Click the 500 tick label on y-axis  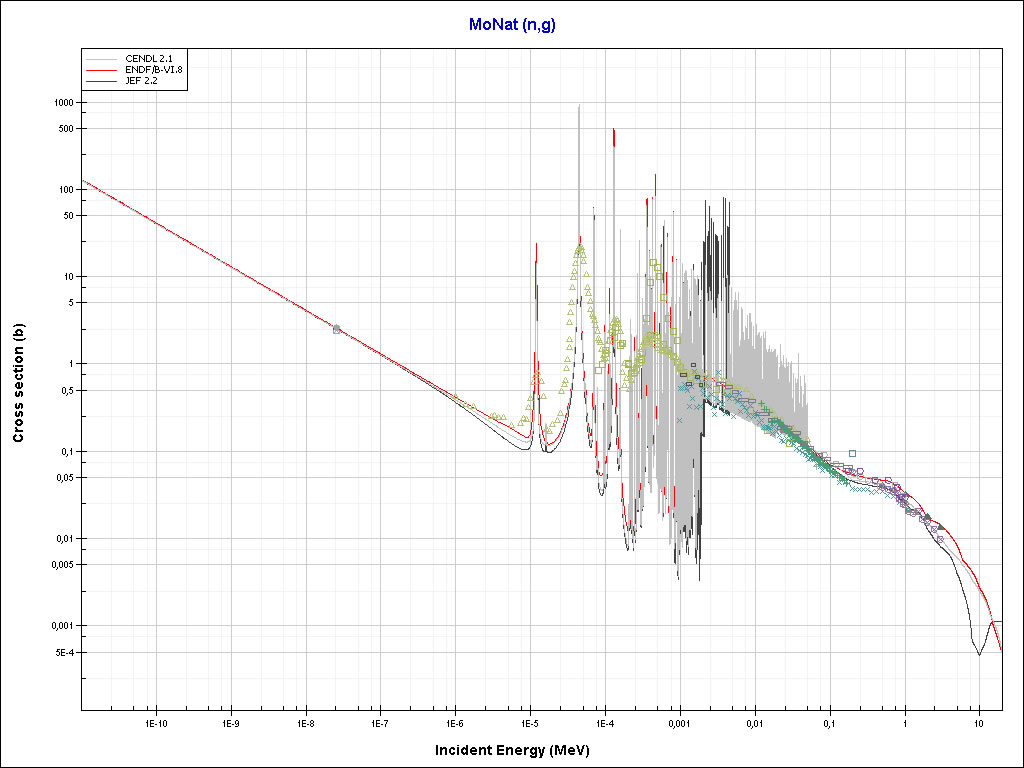66,129
